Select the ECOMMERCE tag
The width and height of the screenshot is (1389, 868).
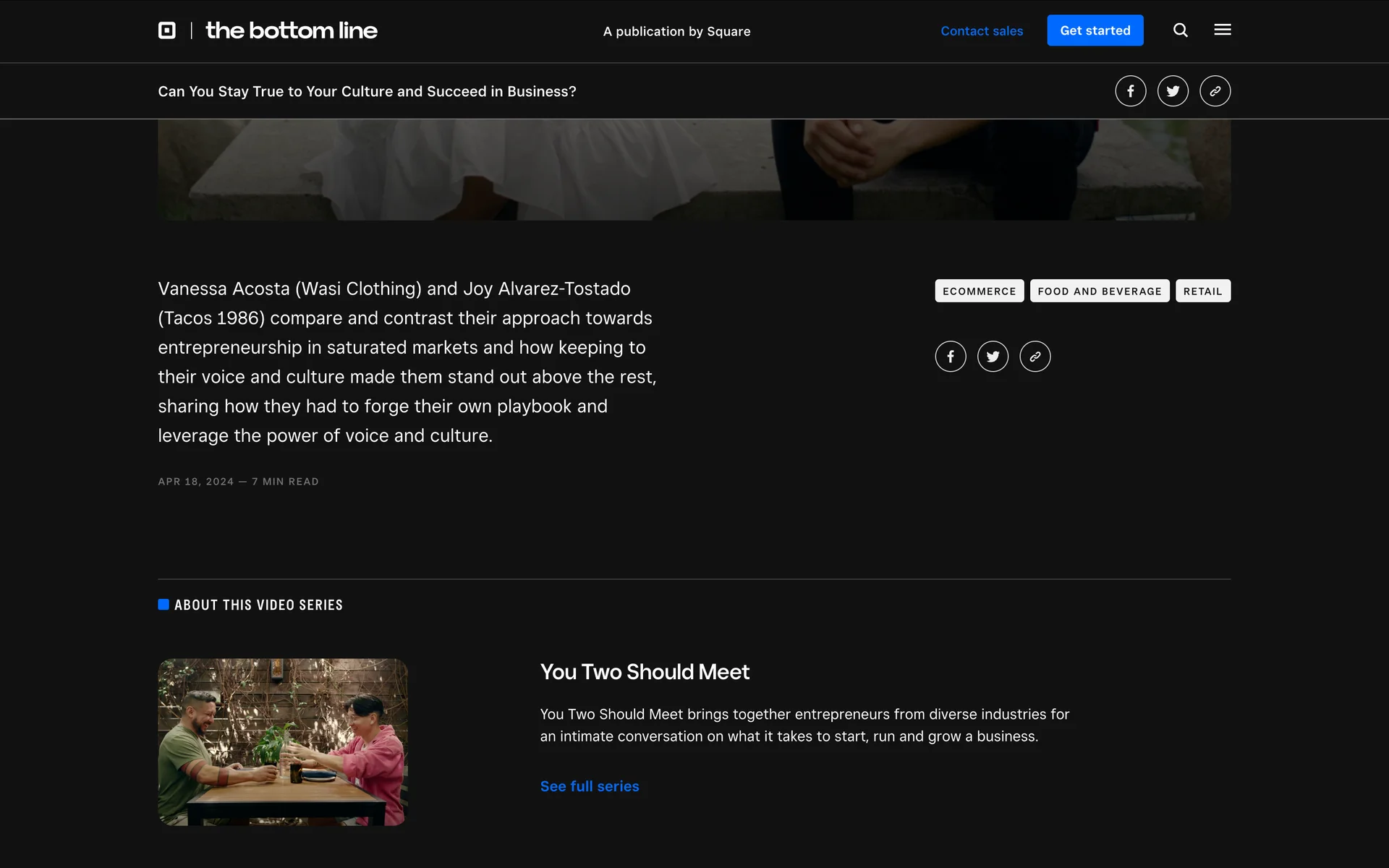point(980,291)
